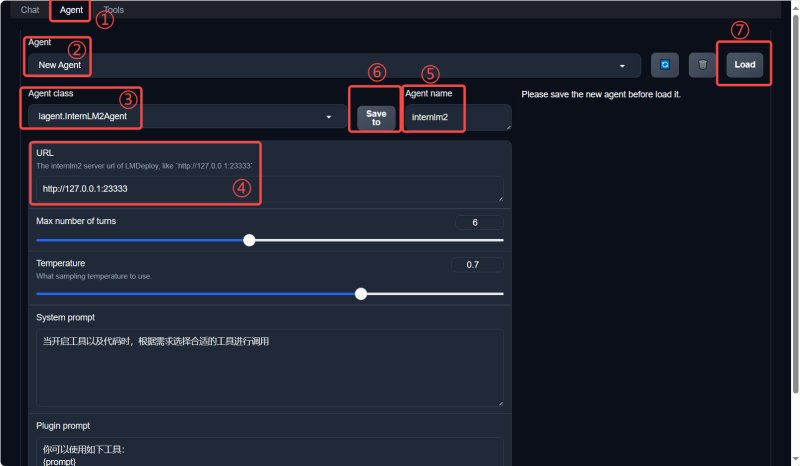Click the 'Please save the new agent' message
This screenshot has height=466, width=800.
[x=601, y=94]
